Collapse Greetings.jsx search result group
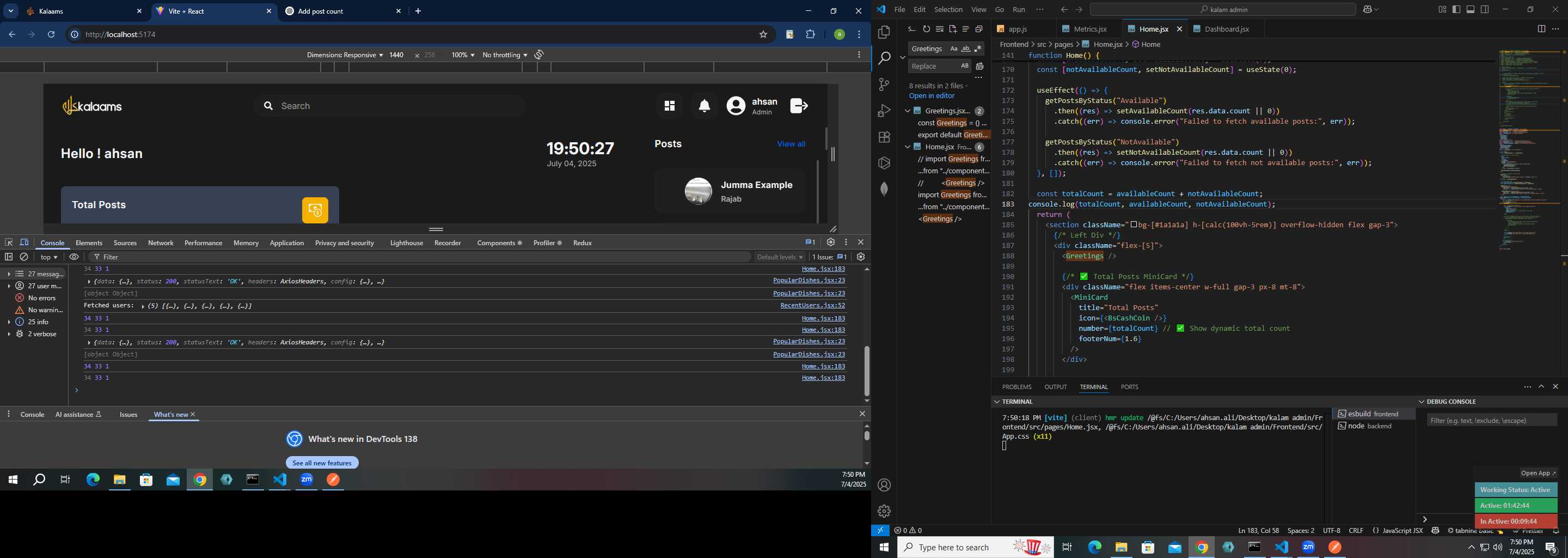 [907, 111]
